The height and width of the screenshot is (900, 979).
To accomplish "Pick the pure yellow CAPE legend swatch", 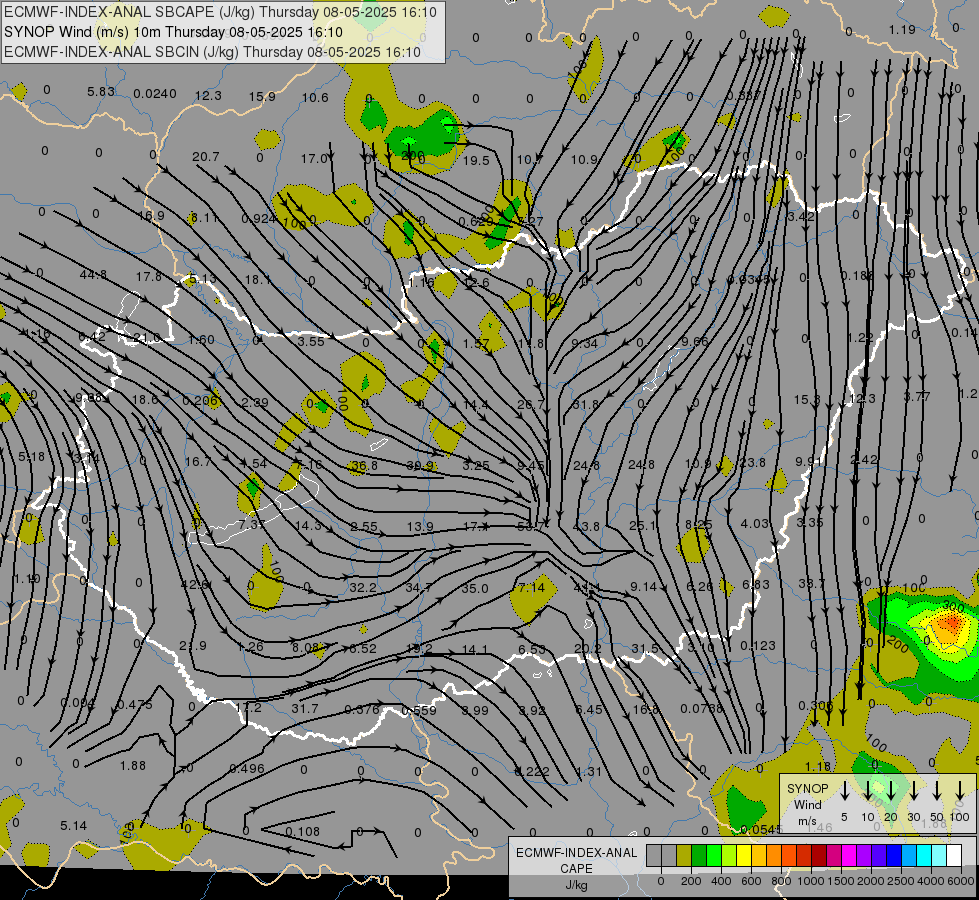I will tap(744, 855).
